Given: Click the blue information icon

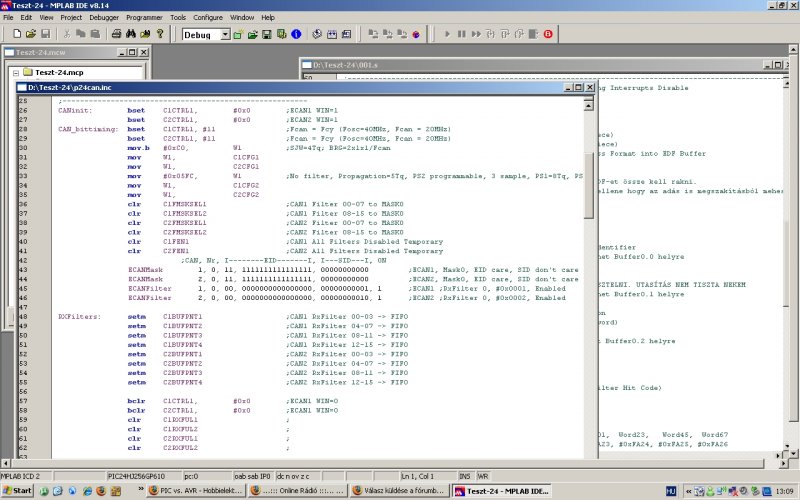Looking at the screenshot, I should pyautogui.click(x=296, y=34).
